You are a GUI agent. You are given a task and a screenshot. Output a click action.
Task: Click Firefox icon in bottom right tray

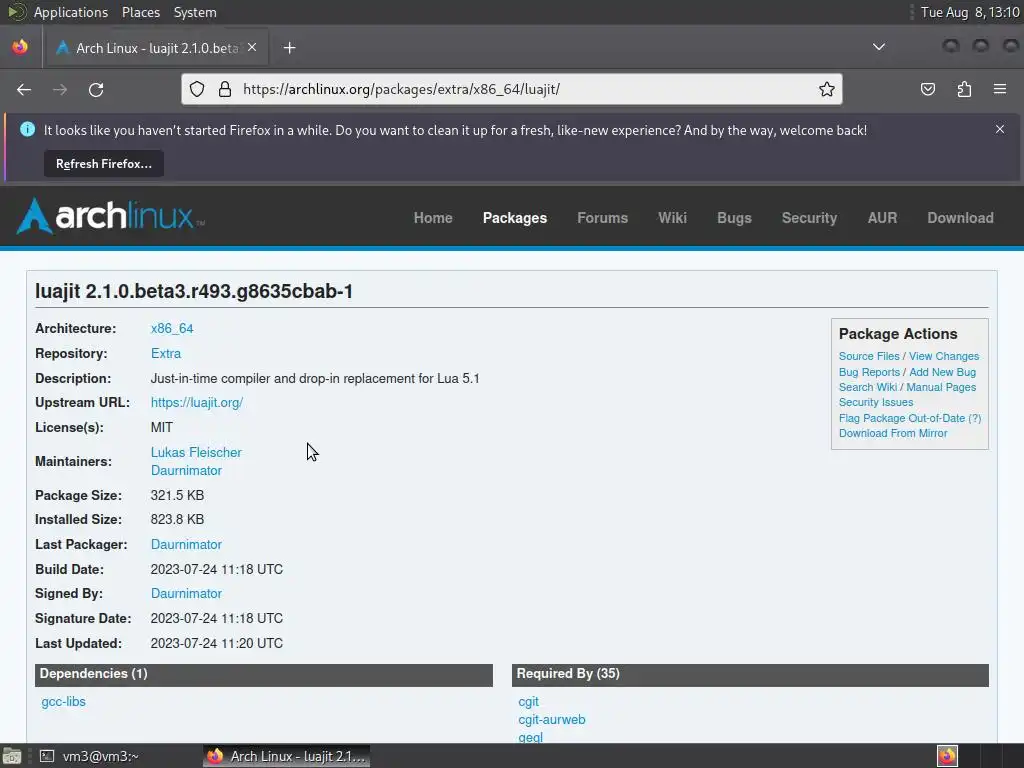point(947,756)
